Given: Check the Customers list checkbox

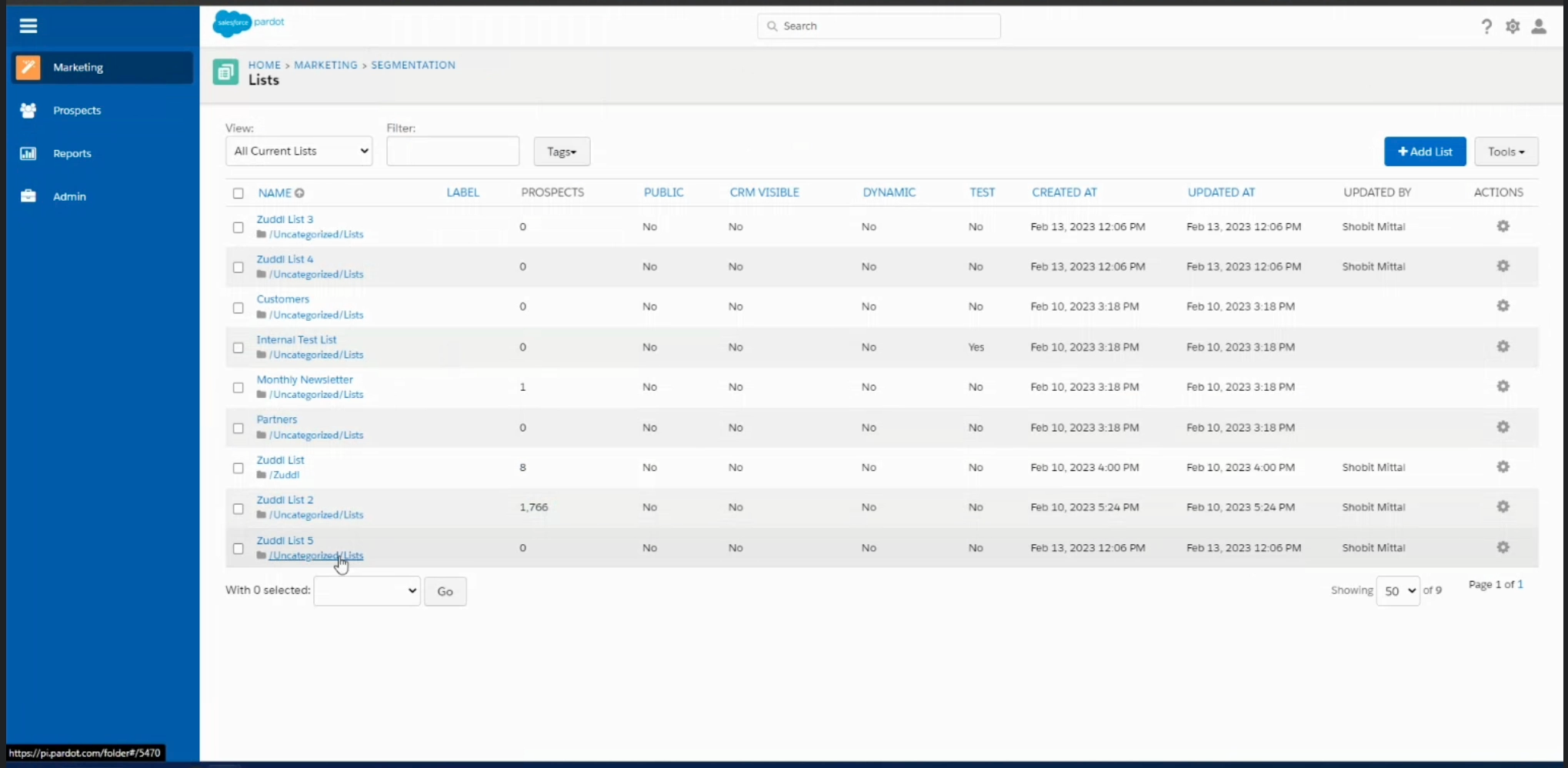Looking at the screenshot, I should pos(239,308).
